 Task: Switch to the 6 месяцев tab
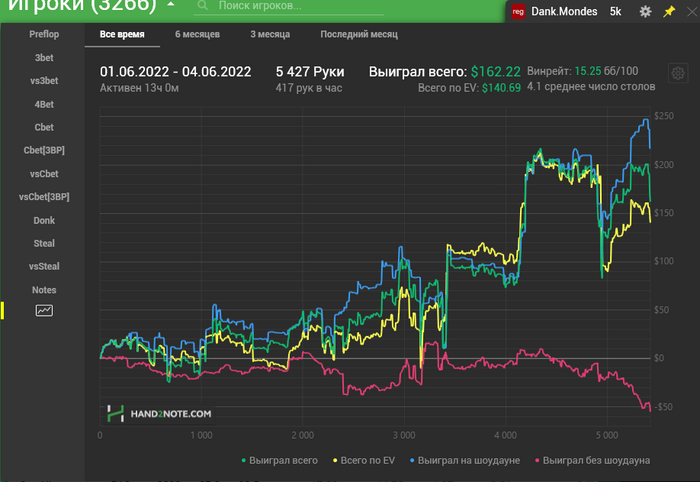(197, 34)
